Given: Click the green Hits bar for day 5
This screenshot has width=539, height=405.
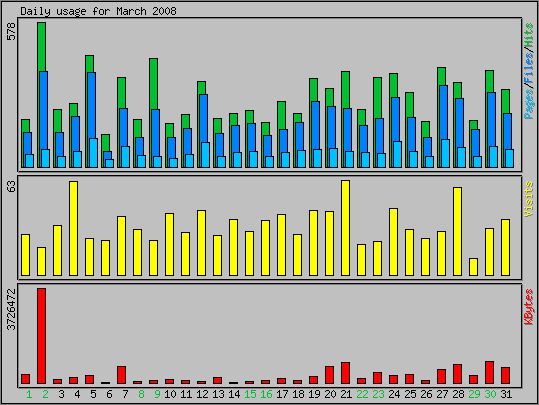Looking at the screenshot, I should point(89,64).
